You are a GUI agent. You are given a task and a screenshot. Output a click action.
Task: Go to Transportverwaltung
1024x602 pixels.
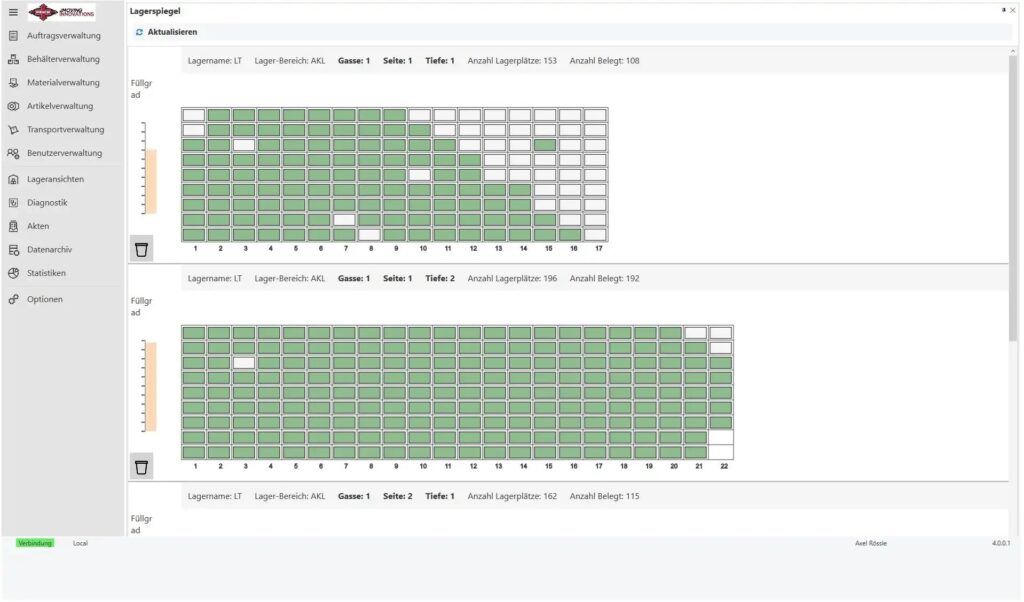(65, 130)
